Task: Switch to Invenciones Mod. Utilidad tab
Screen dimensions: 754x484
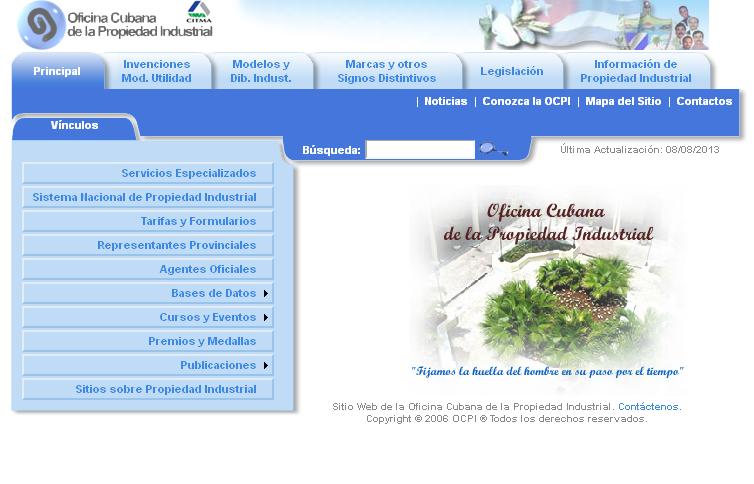Action: [157, 71]
